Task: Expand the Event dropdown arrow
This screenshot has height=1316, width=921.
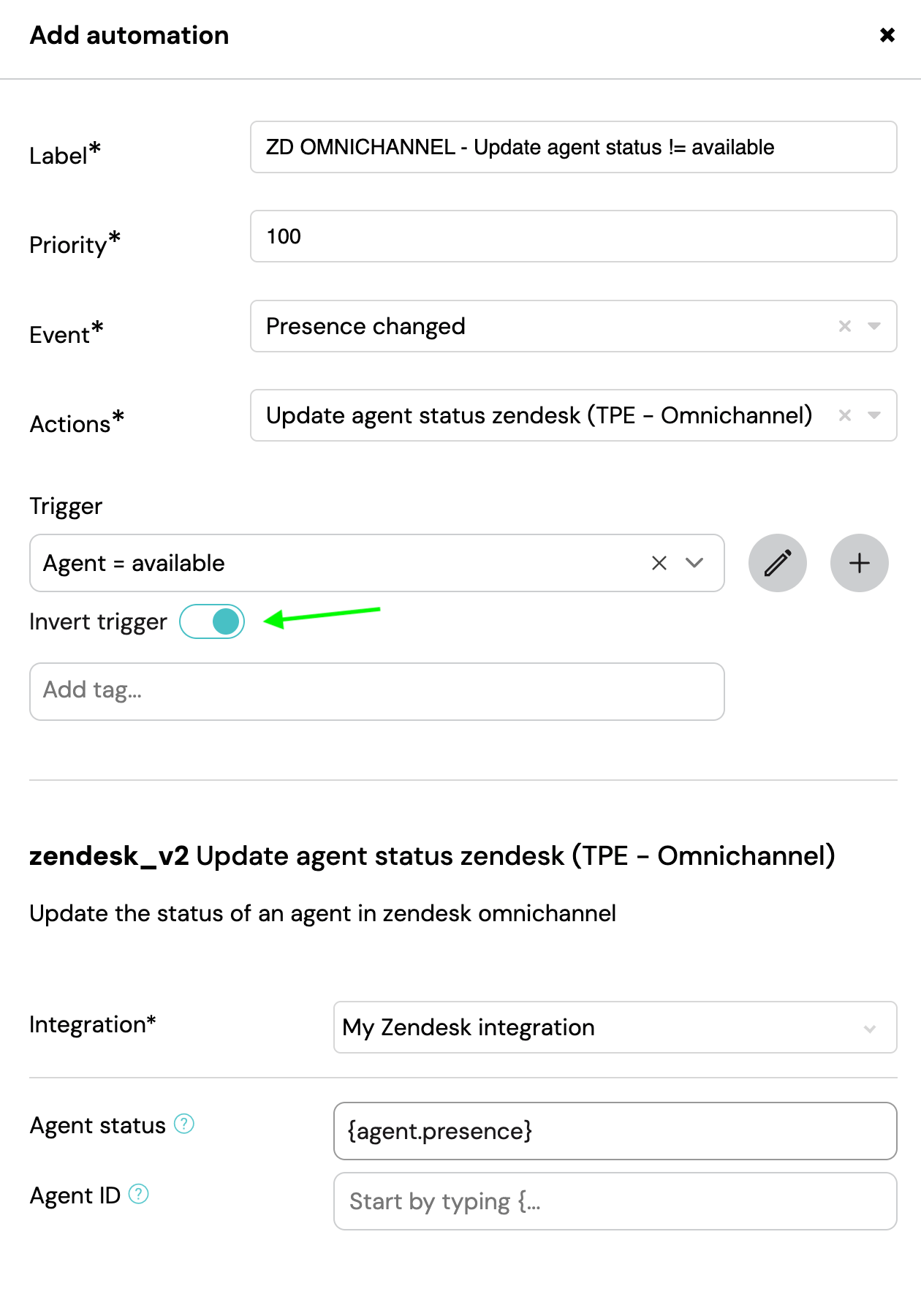Action: [874, 326]
